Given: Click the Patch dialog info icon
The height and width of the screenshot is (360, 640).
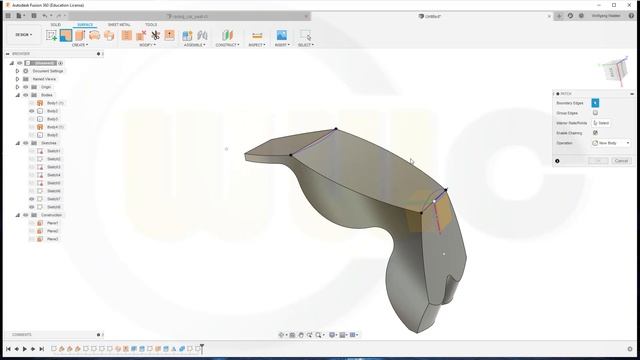Looking at the screenshot, I should point(557,161).
